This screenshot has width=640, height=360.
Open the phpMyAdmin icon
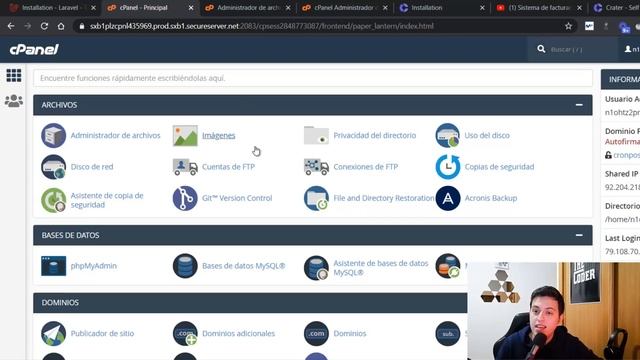coord(53,266)
